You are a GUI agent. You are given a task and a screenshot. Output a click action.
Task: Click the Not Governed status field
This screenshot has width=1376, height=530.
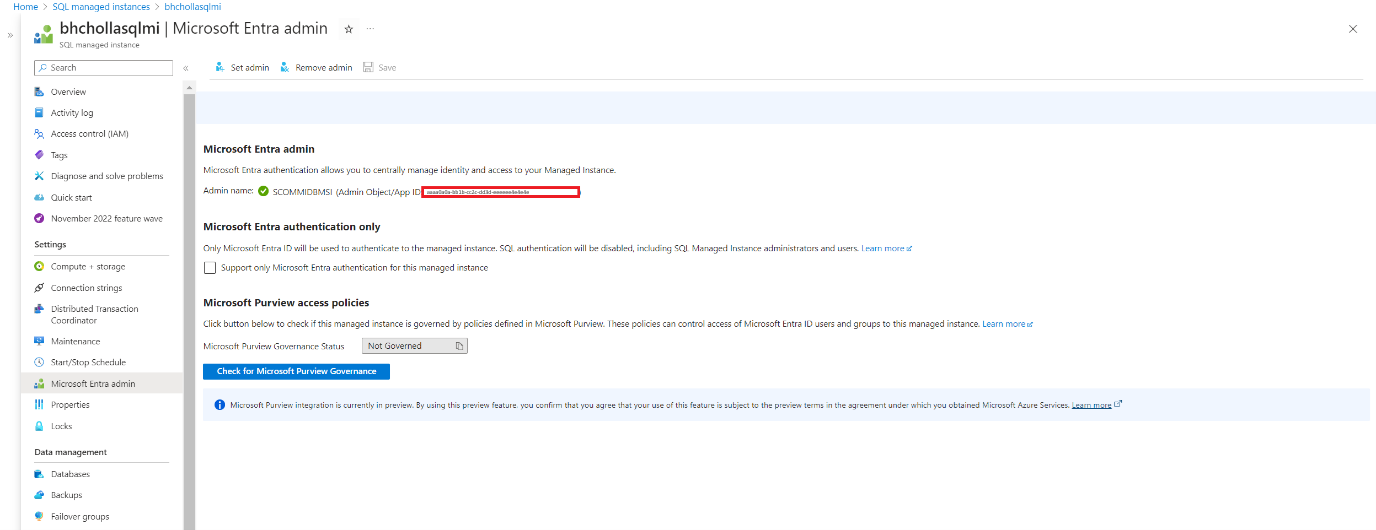(415, 346)
